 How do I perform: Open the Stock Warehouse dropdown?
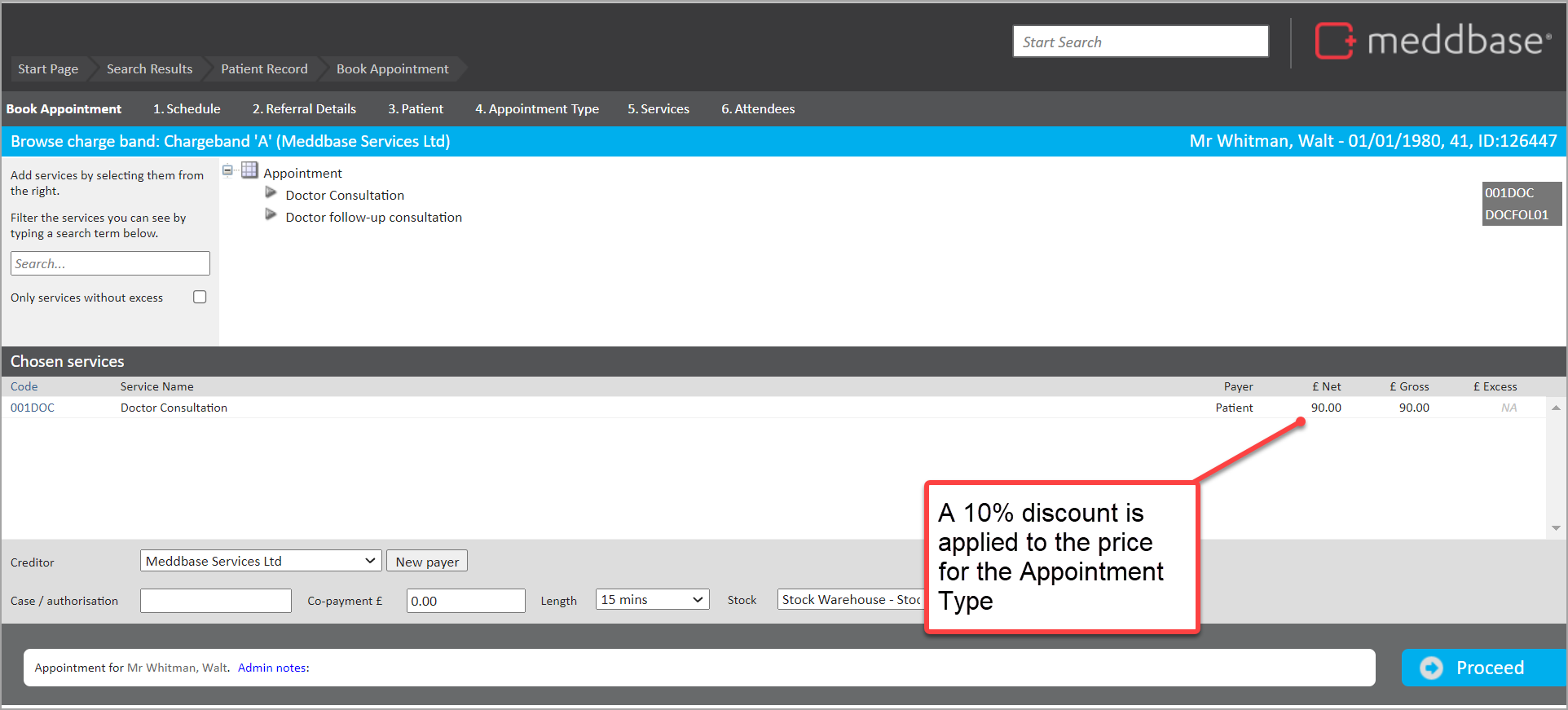coord(850,600)
